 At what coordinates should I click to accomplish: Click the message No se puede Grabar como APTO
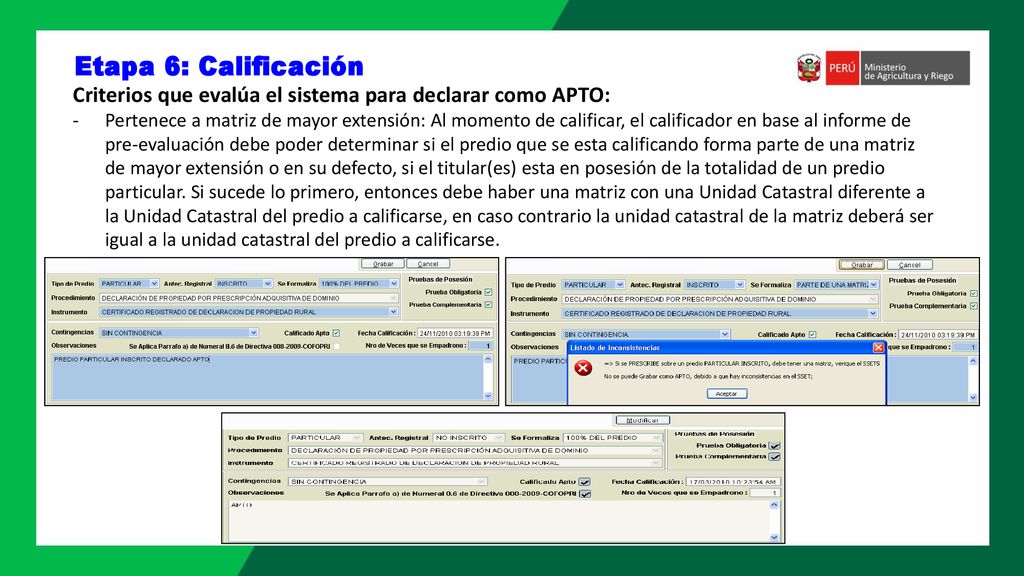[x=708, y=376]
